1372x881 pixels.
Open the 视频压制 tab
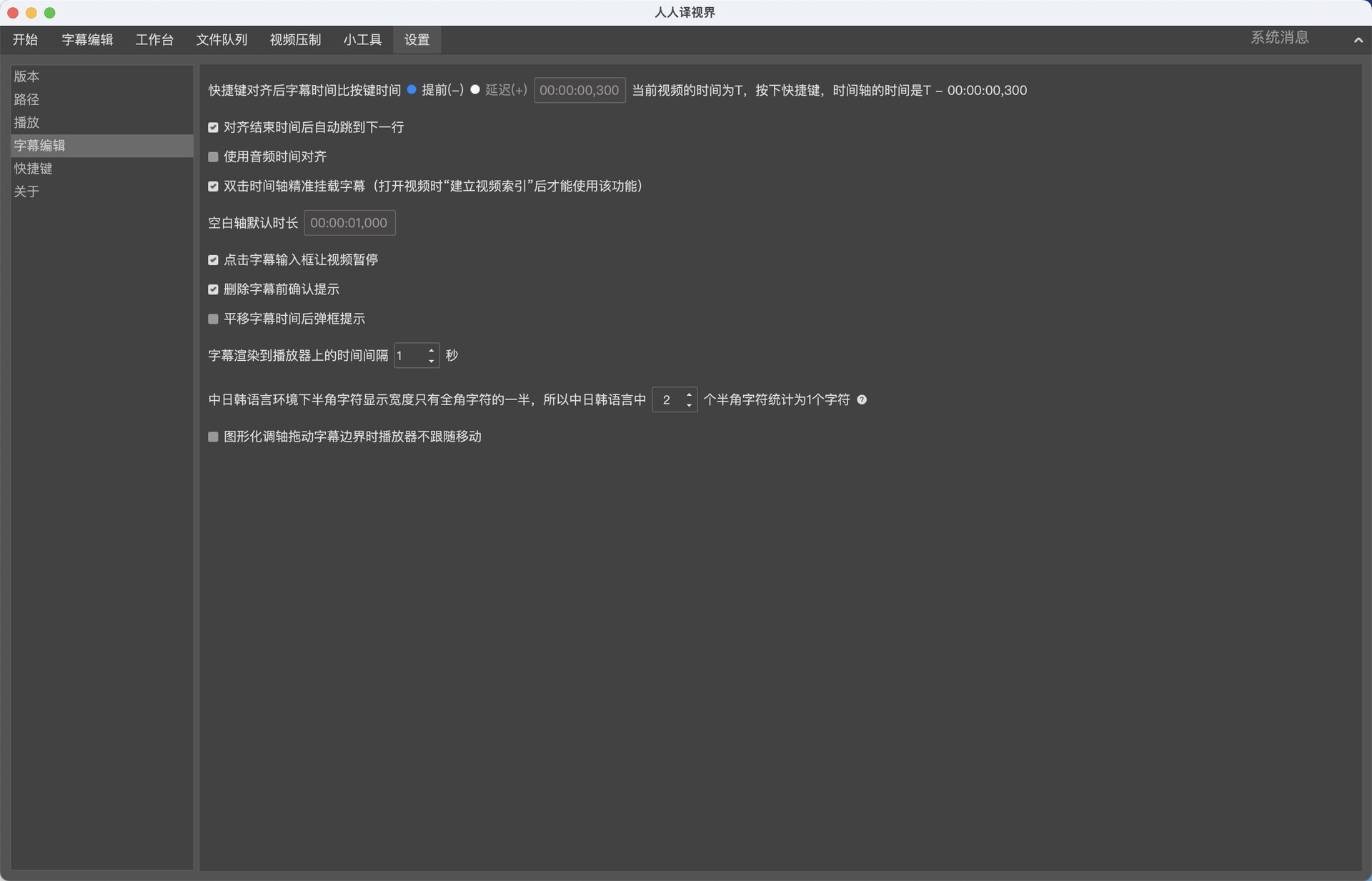tap(295, 40)
